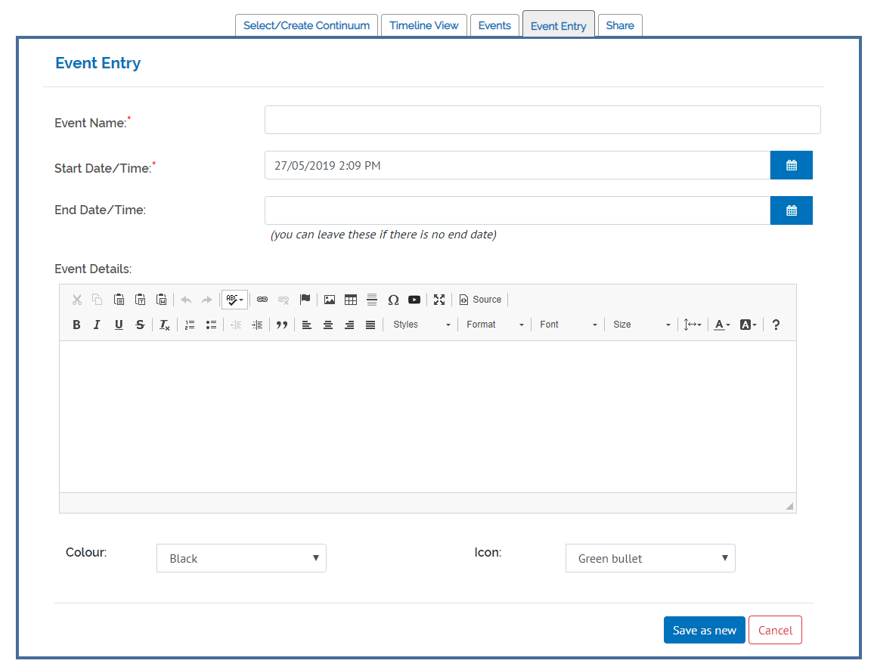Embed a YouTube video
The height and width of the screenshot is (669, 876).
click(414, 299)
